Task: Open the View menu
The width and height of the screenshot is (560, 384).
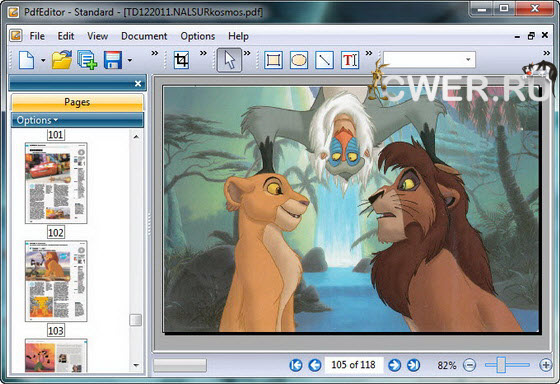Action: click(x=98, y=36)
